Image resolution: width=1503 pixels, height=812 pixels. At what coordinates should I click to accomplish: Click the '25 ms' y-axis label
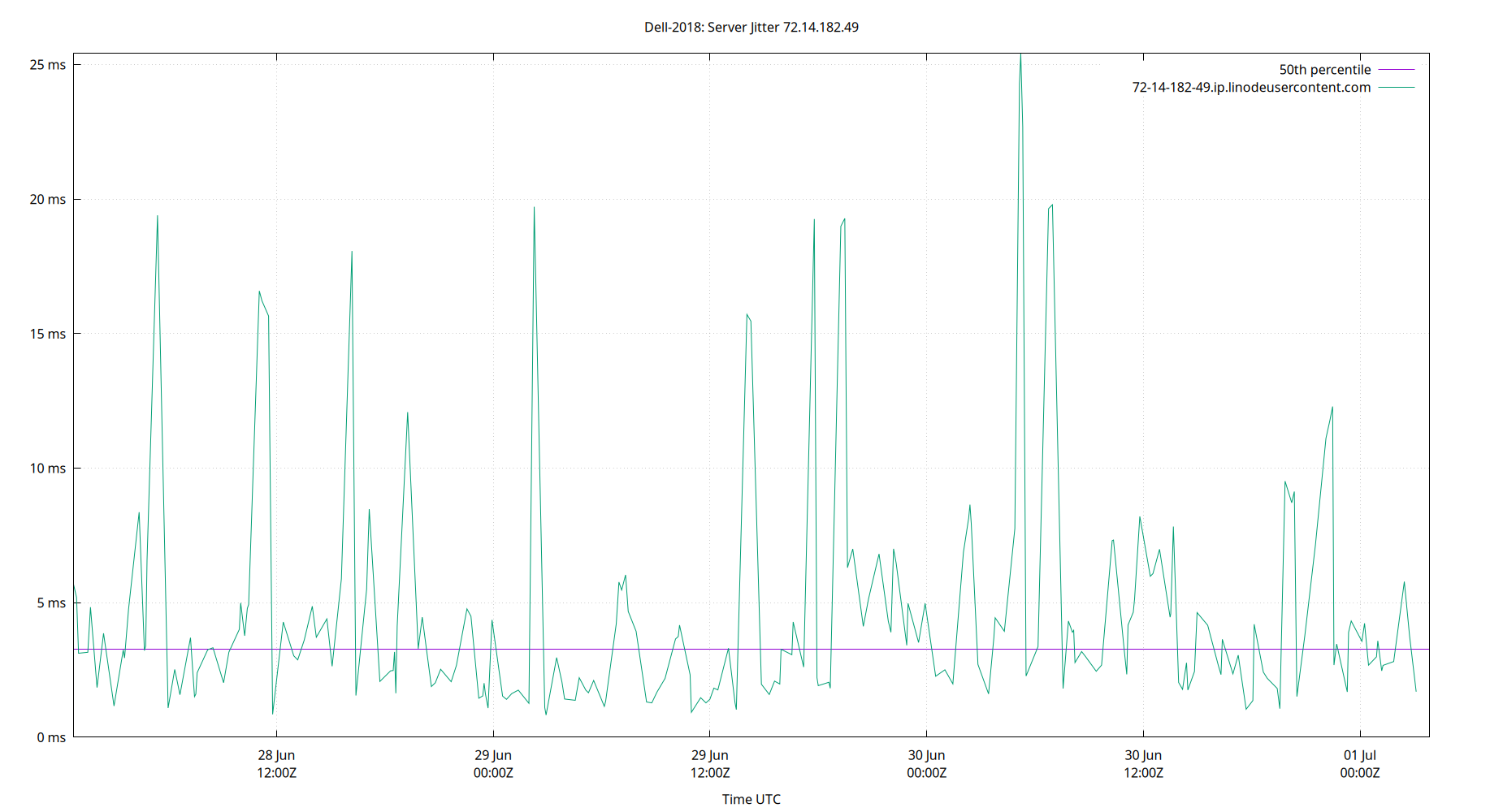click(48, 65)
